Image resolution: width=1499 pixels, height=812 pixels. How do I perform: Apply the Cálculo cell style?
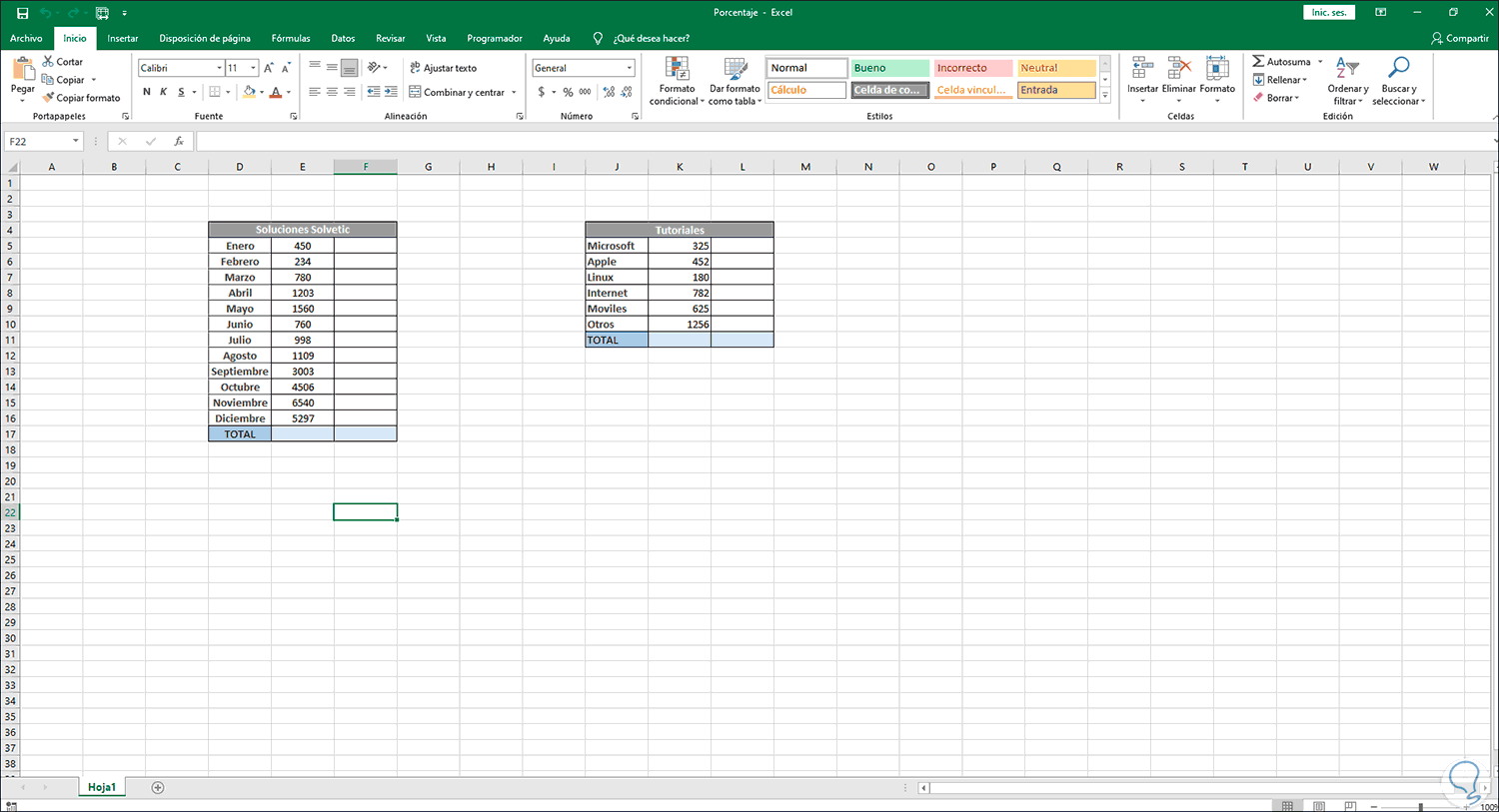coord(806,90)
